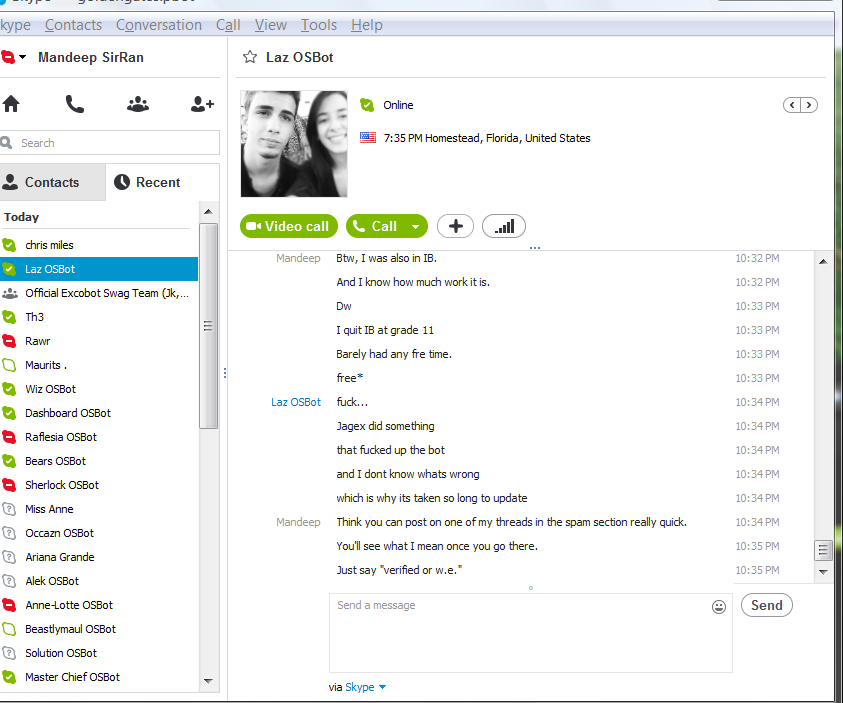
Task: Click the vertical sidebar splitter handle
Action: tap(225, 372)
